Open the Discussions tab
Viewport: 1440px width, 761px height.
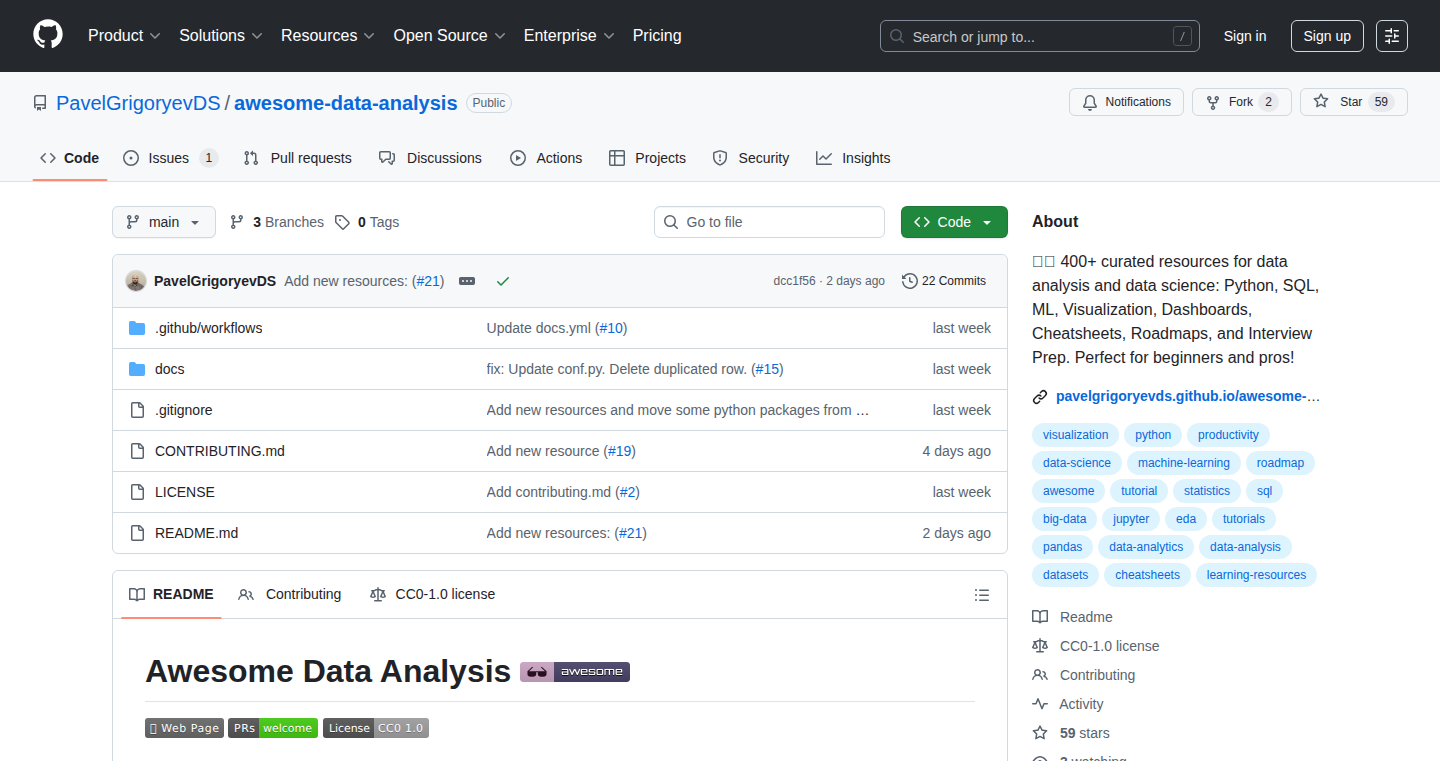(x=430, y=158)
